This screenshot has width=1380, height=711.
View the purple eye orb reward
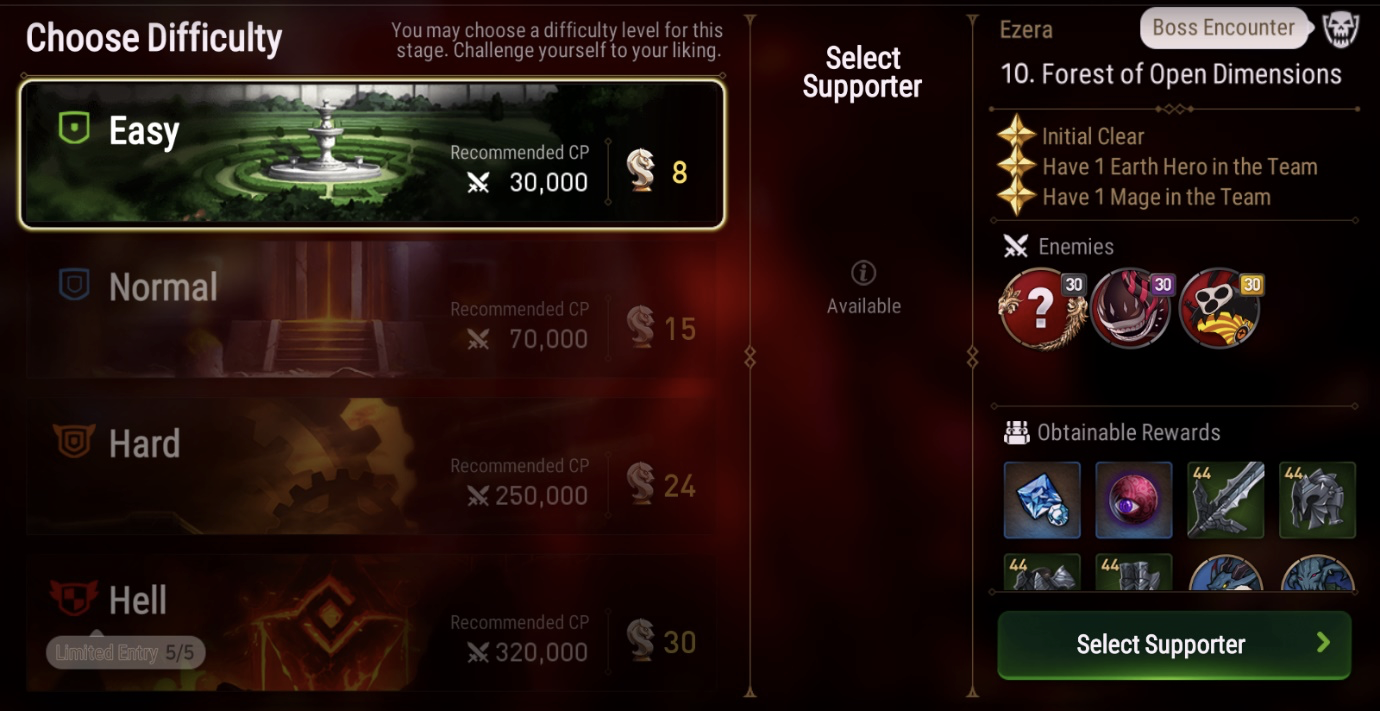pos(1134,500)
